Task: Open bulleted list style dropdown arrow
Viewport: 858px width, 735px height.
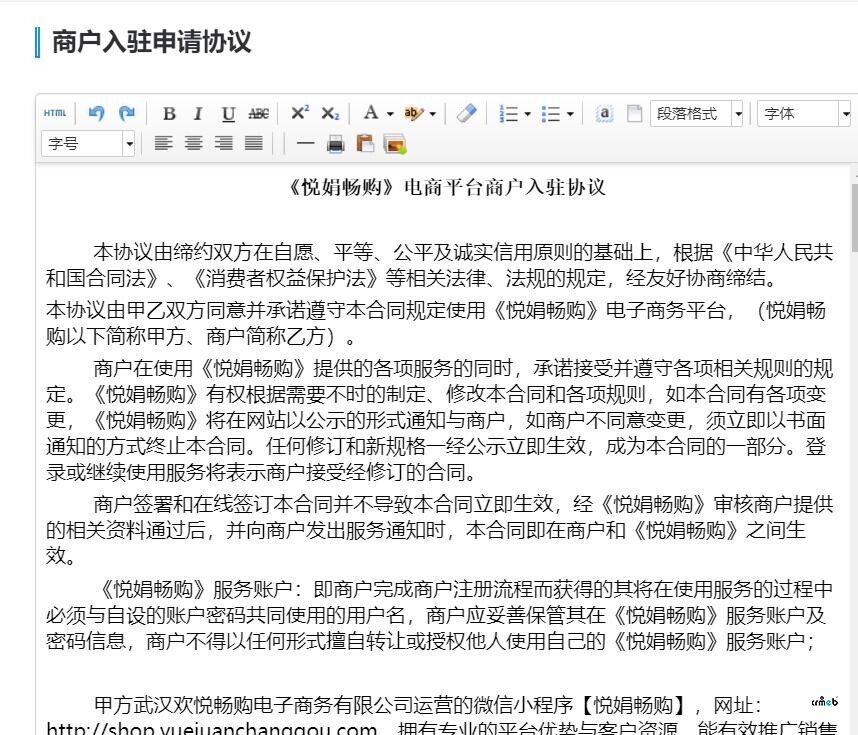Action: pyautogui.click(x=570, y=114)
